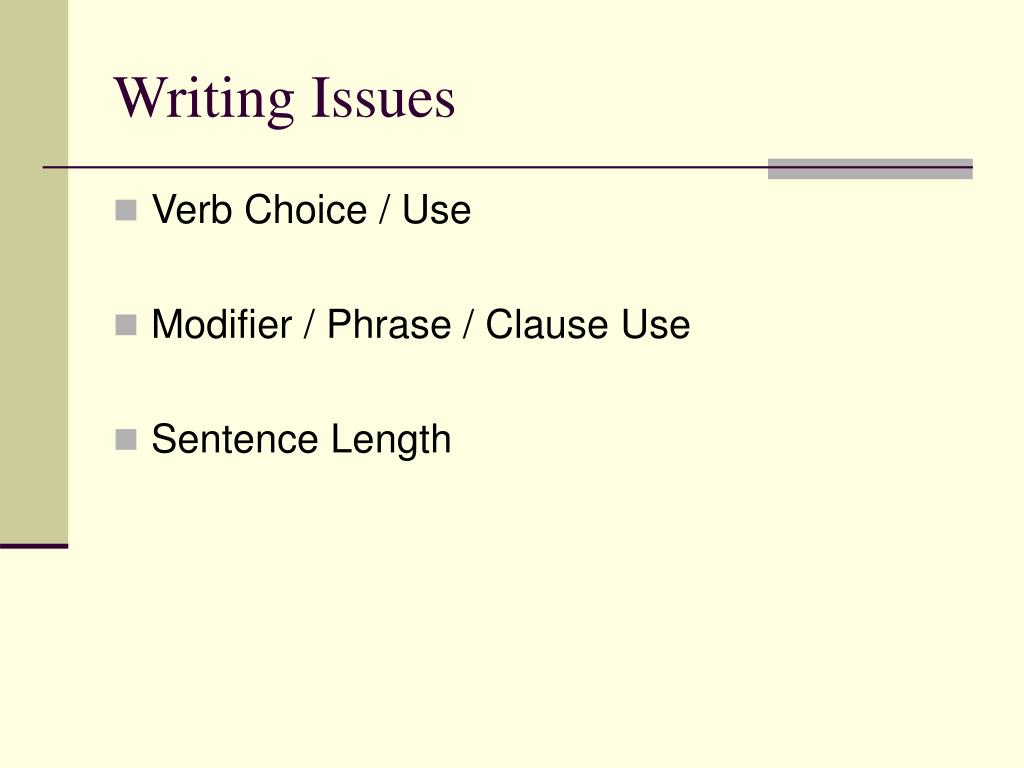The height and width of the screenshot is (768, 1024).
Task: Select the Verb Choice / Use line
Action: 311,210
